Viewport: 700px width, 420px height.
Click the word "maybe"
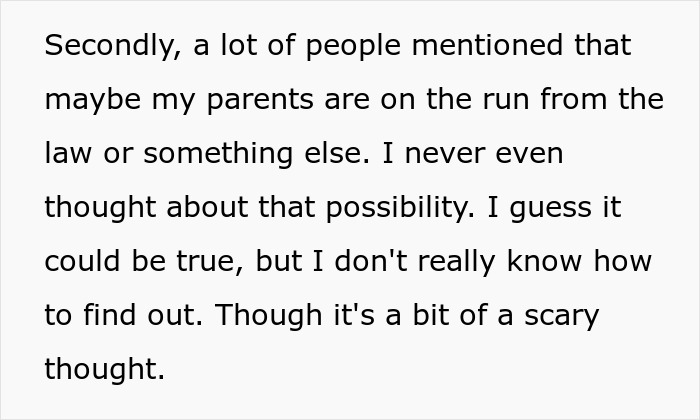click(x=87, y=101)
